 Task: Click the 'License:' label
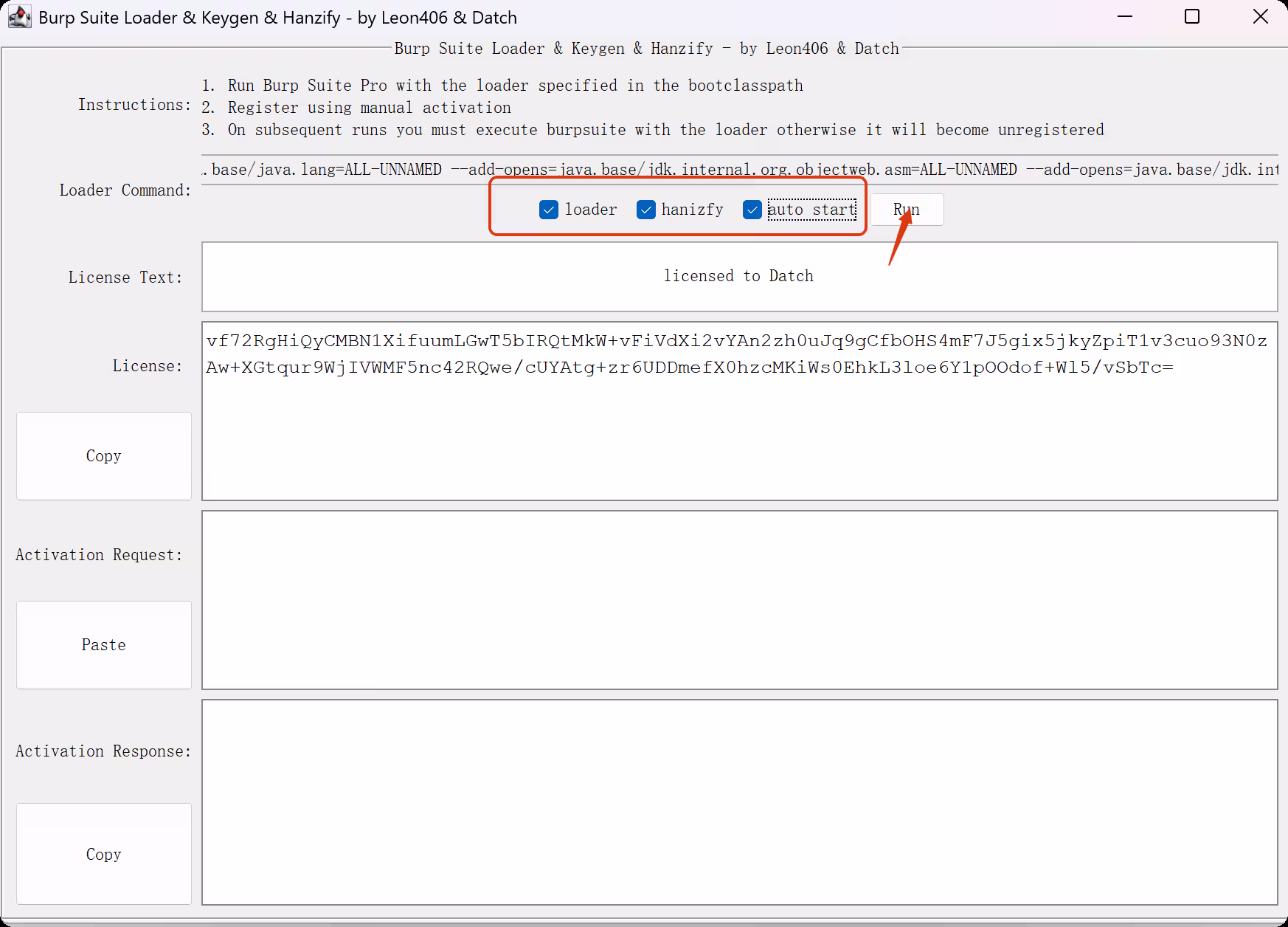coord(148,366)
